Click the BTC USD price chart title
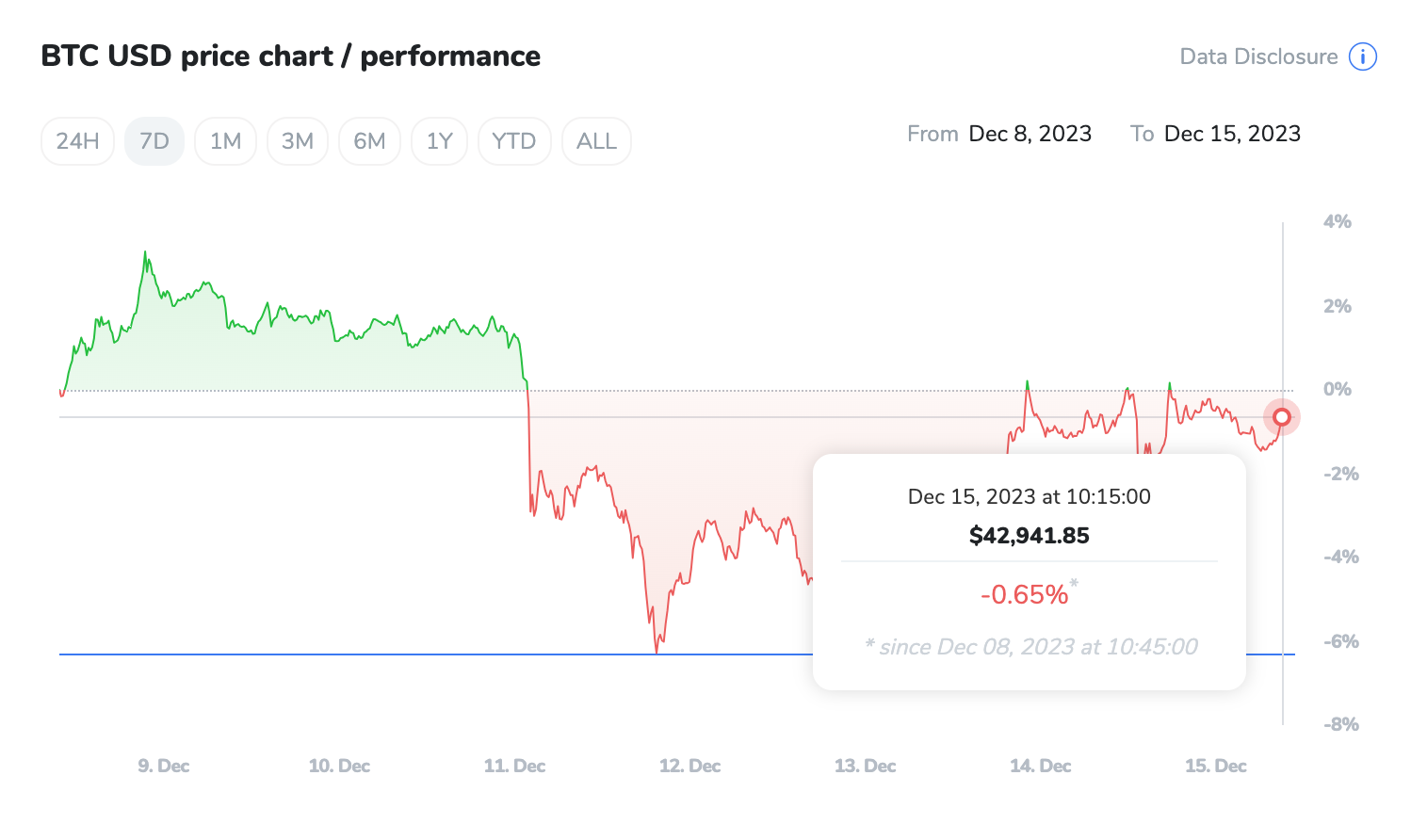Image resolution: width=1411 pixels, height=840 pixels. tap(290, 57)
